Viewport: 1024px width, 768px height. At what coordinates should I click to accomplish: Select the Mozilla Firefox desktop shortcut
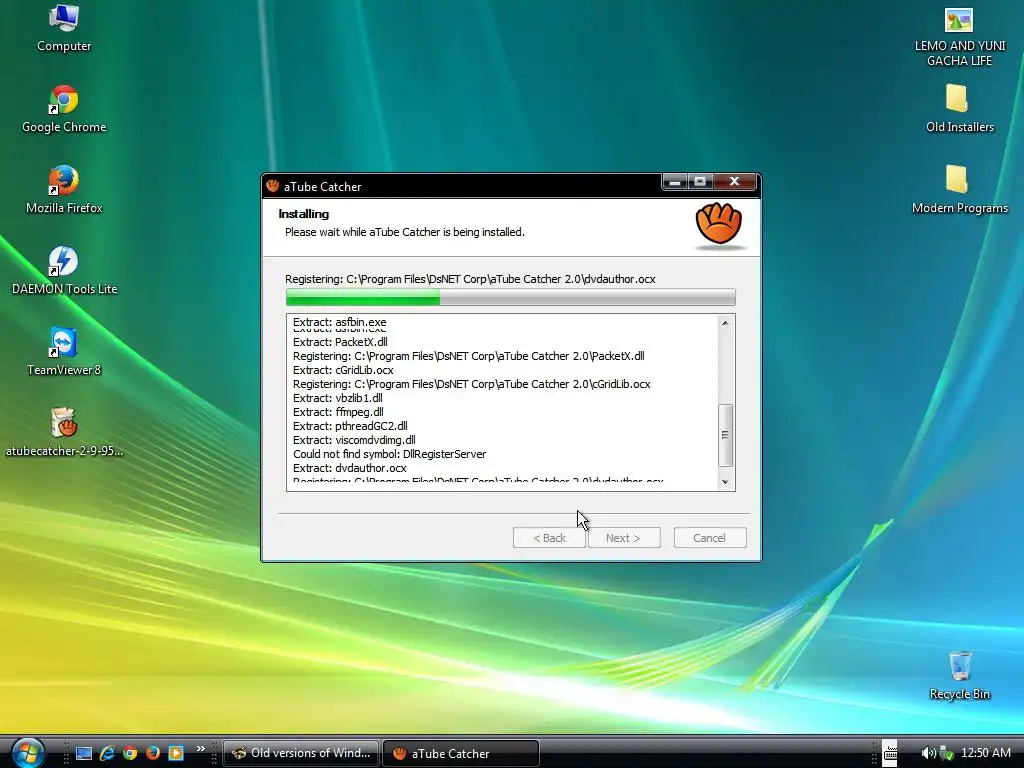click(x=64, y=191)
